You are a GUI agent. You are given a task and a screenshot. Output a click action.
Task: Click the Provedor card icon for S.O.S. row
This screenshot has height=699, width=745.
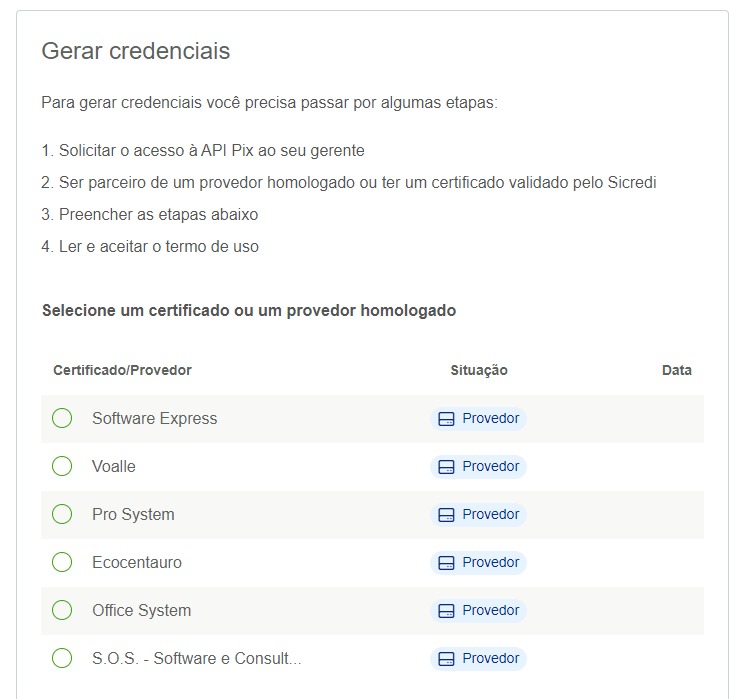(x=446, y=659)
